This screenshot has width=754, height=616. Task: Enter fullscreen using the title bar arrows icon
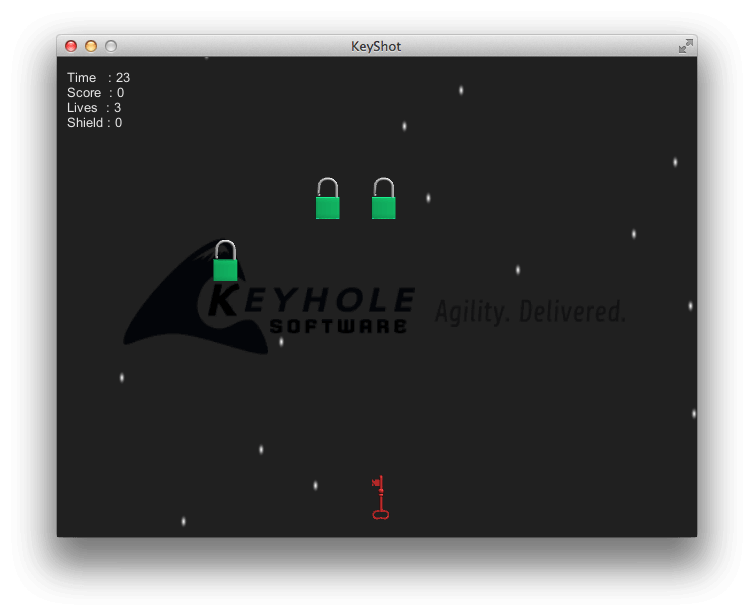pos(685,46)
